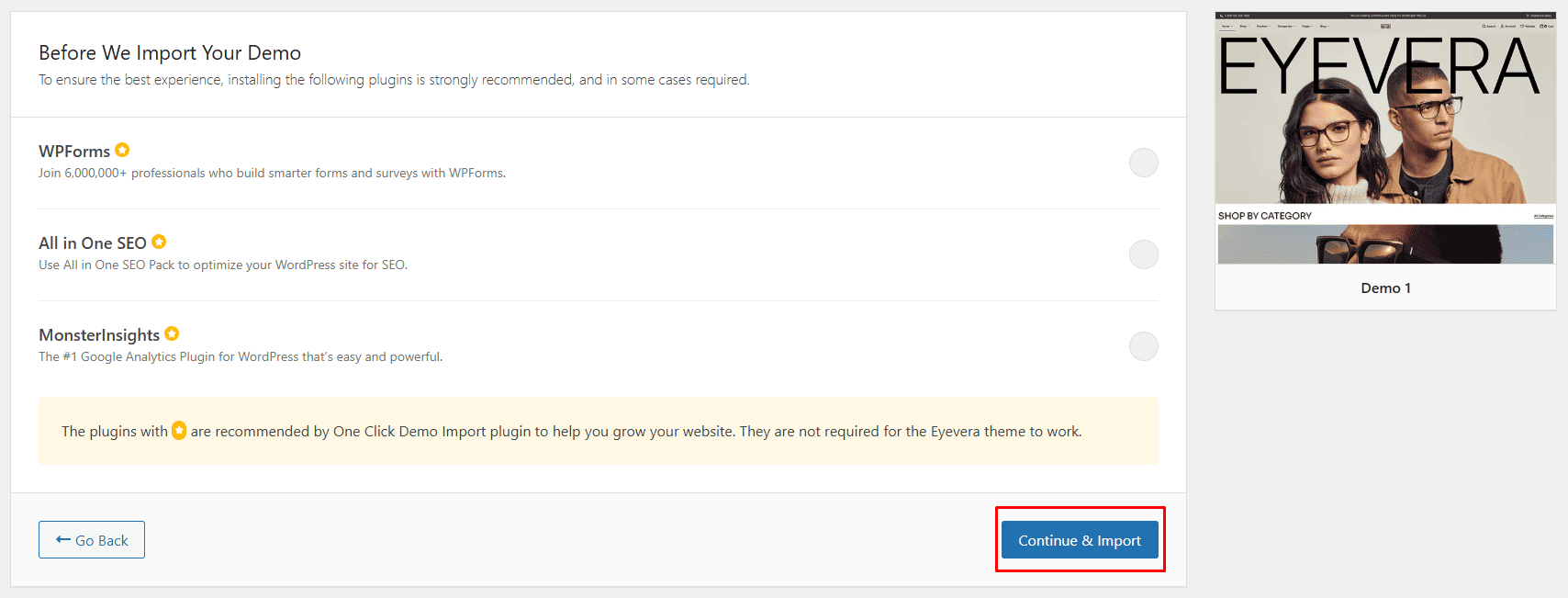This screenshot has height=598, width=1568.
Task: Click the All in One SEO title
Action: click(x=93, y=243)
